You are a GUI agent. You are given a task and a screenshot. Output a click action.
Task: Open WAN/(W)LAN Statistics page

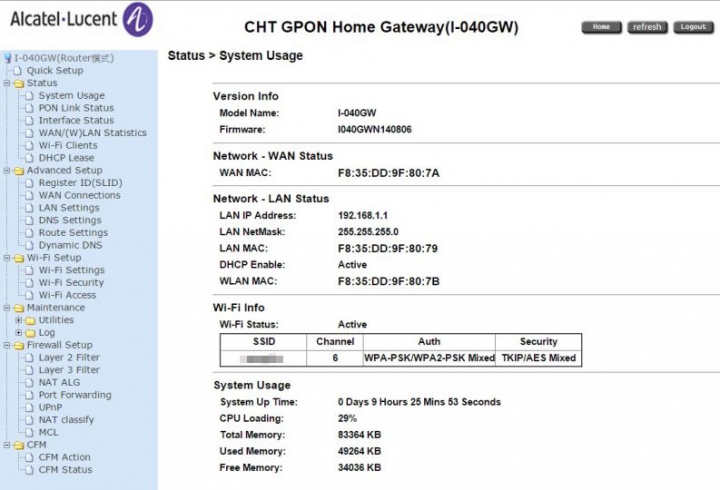[x=93, y=133]
